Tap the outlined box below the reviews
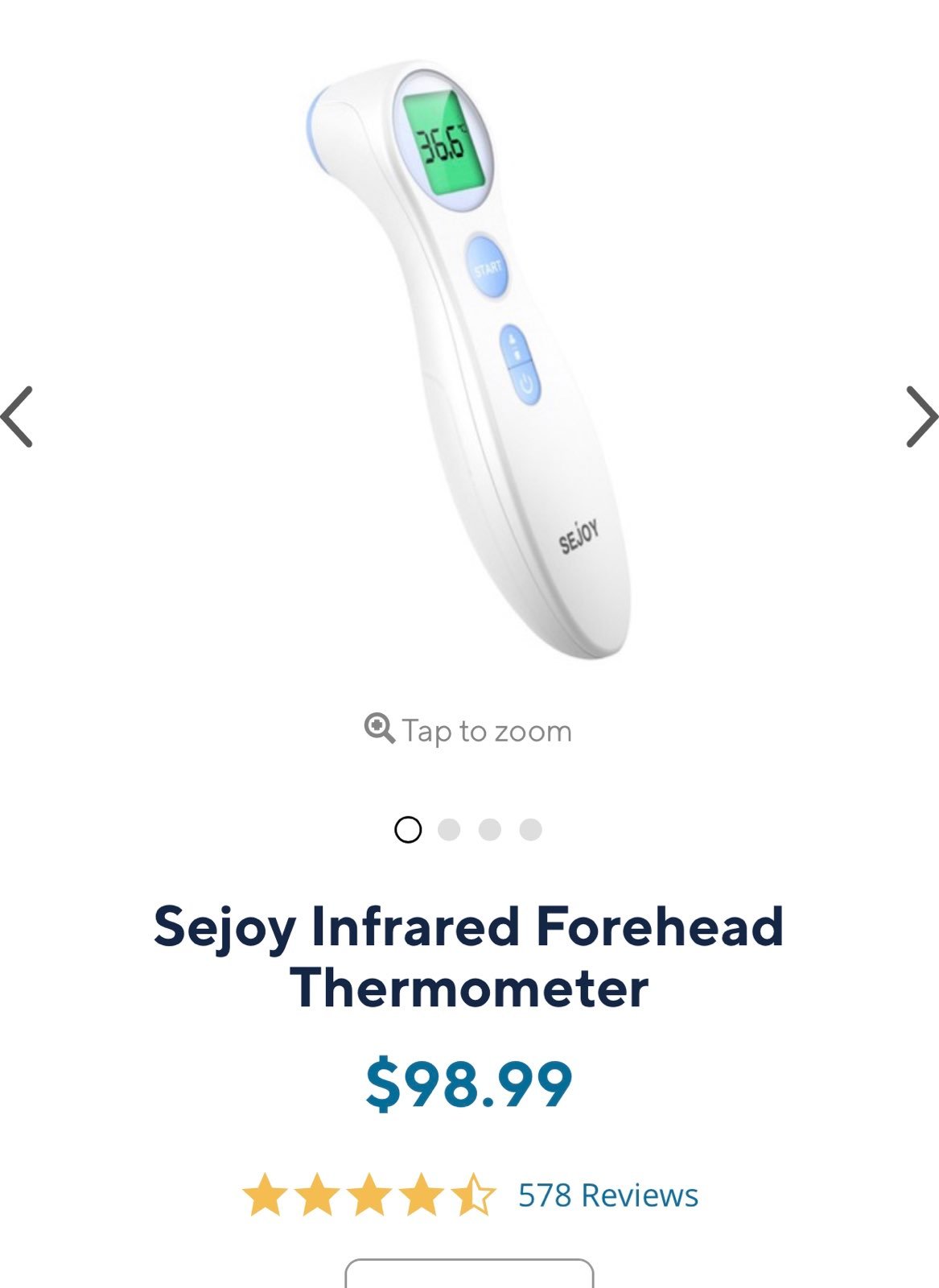Screen dimensions: 939x1288 click(470, 1274)
